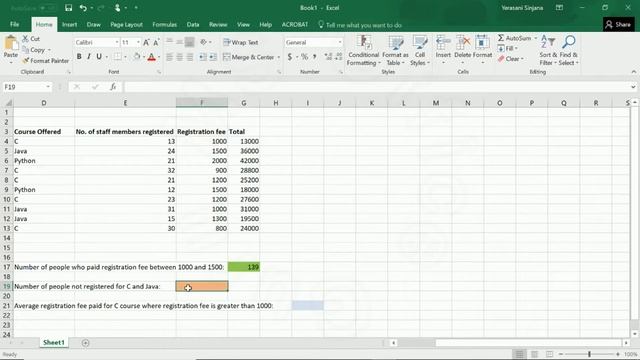Apply Percent style format
Viewport: 640px width, 360px height.
click(x=304, y=57)
